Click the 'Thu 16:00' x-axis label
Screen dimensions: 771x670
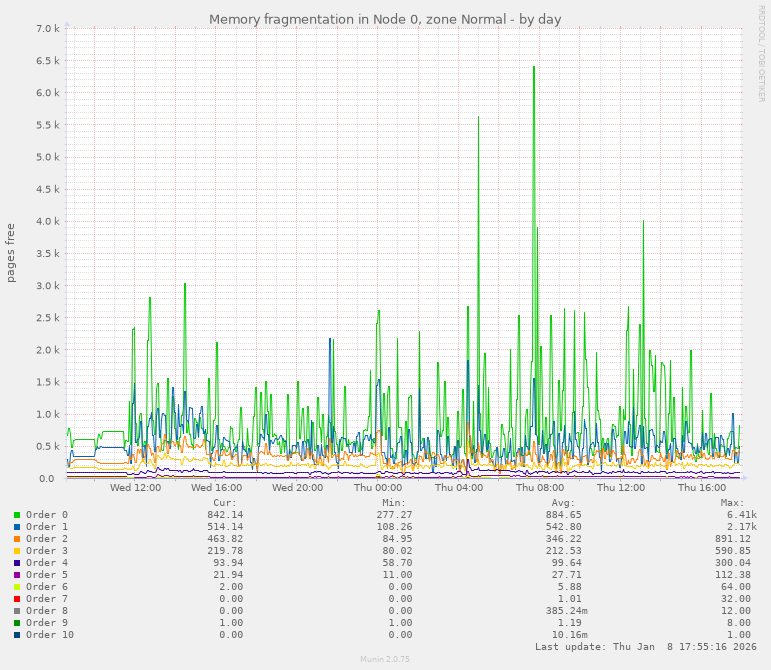coord(702,488)
